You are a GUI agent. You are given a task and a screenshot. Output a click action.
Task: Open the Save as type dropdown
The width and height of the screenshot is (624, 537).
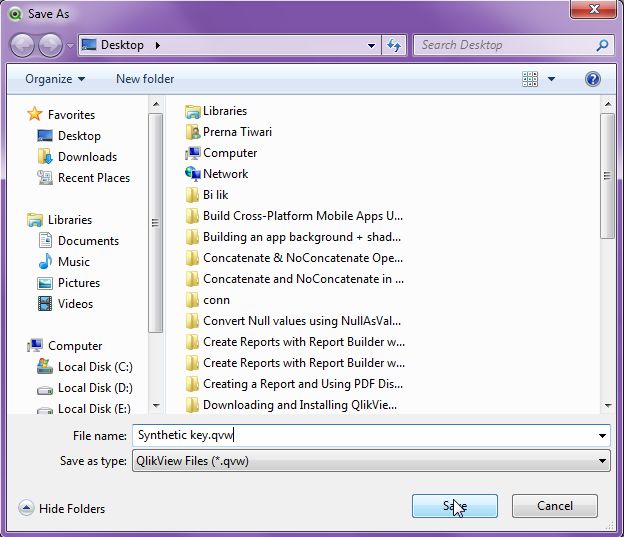(371, 461)
